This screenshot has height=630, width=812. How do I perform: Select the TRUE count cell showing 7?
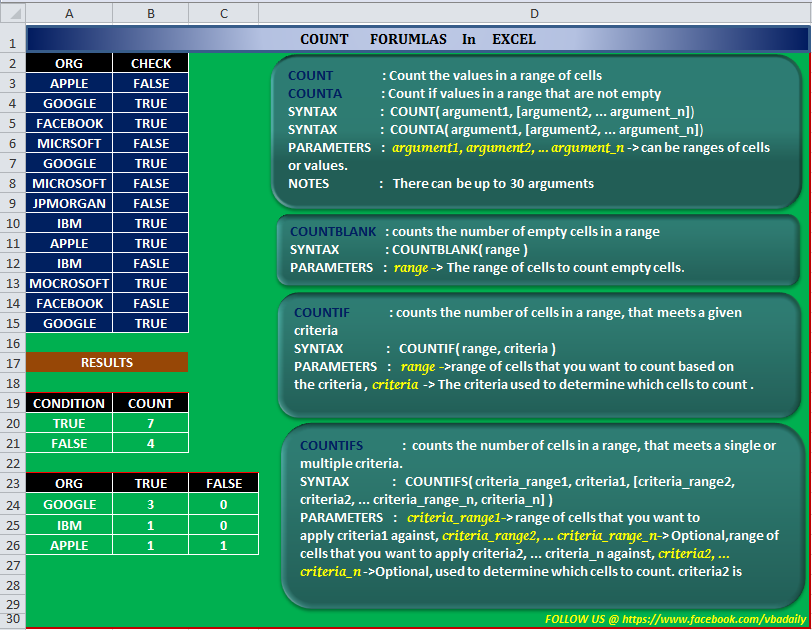151,423
